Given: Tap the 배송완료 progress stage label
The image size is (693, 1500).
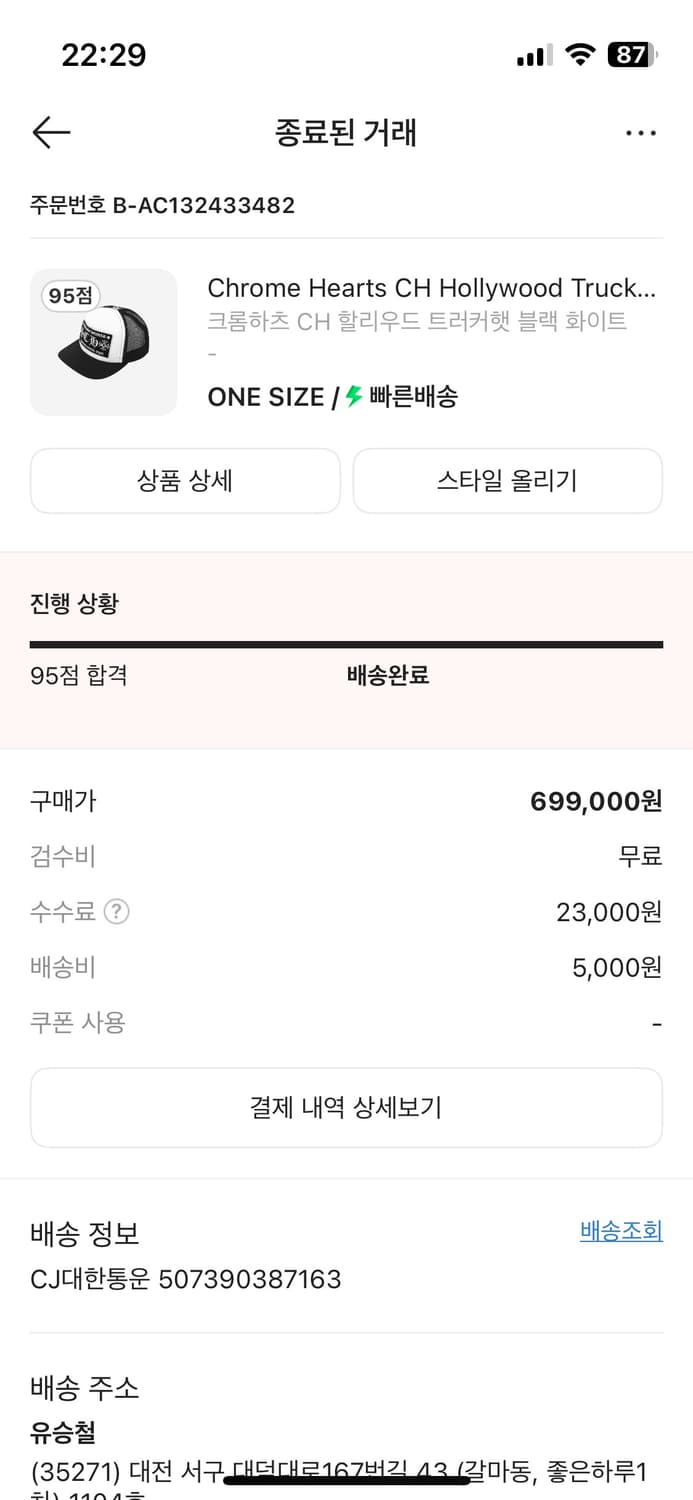Looking at the screenshot, I should pos(388,675).
